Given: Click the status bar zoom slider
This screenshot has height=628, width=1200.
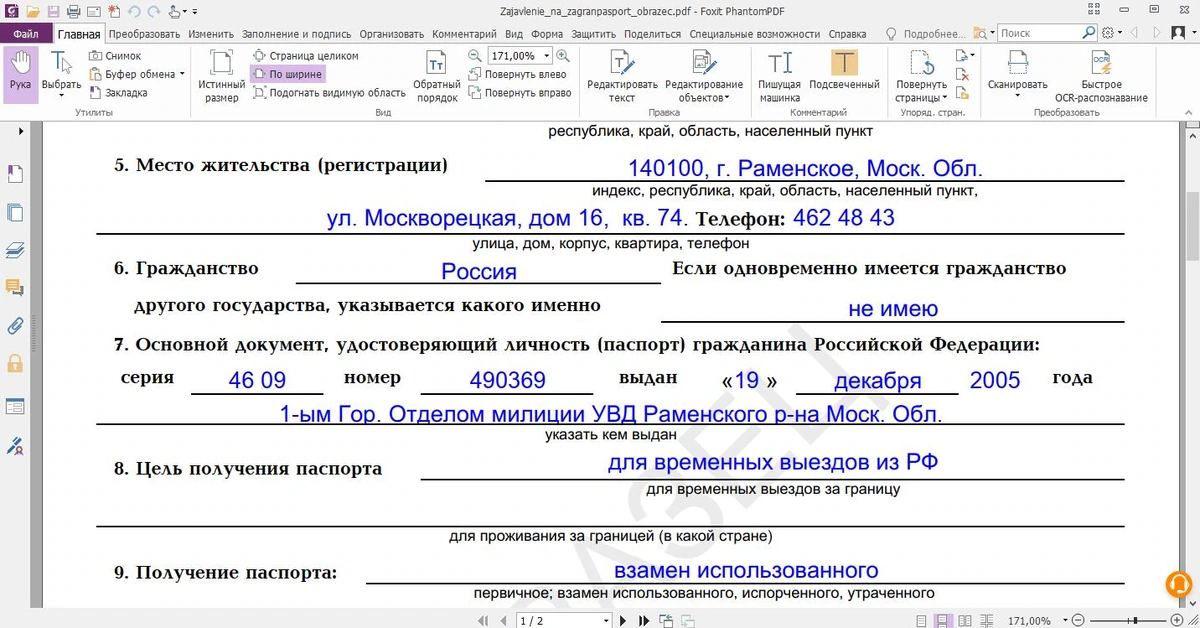Looking at the screenshot, I should [1126, 620].
